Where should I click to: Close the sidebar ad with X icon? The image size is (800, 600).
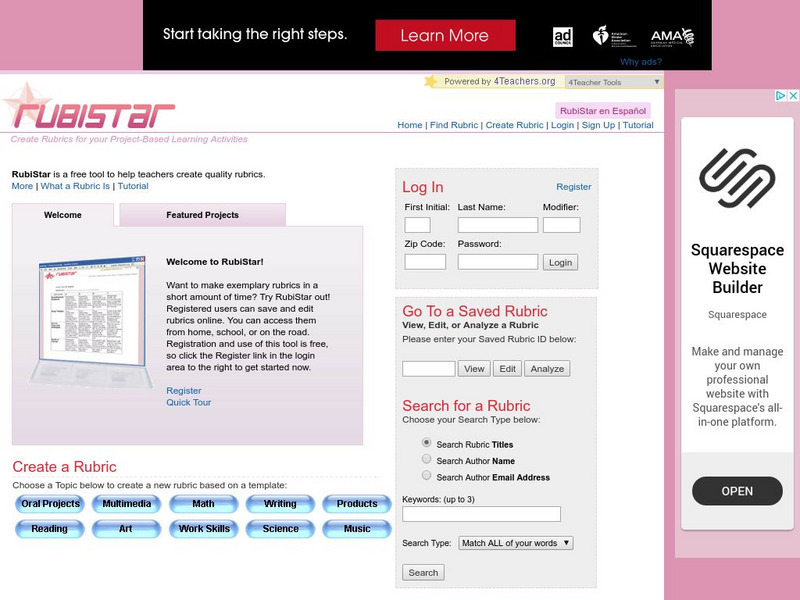[793, 96]
